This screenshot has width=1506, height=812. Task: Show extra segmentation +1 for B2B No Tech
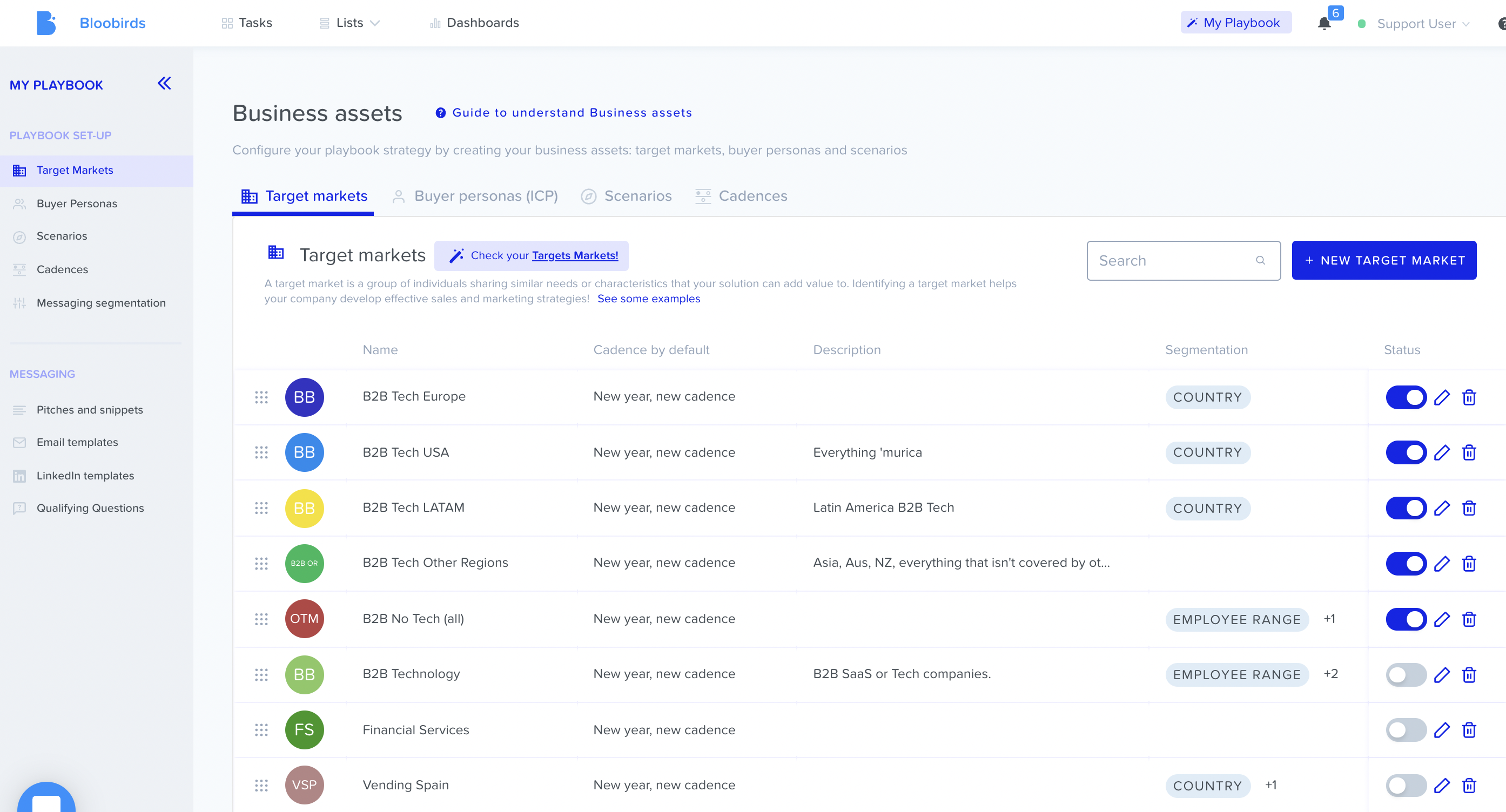(x=1329, y=619)
